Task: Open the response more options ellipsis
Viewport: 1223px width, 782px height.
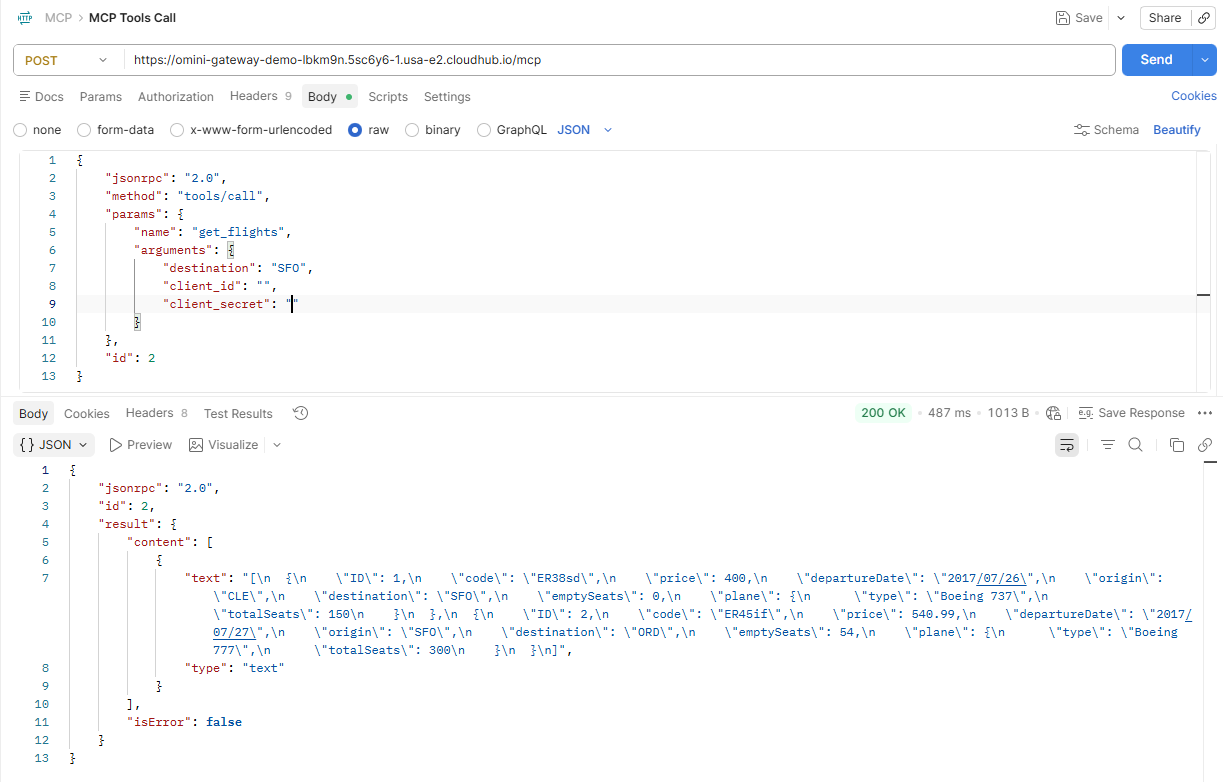Action: [x=1204, y=413]
